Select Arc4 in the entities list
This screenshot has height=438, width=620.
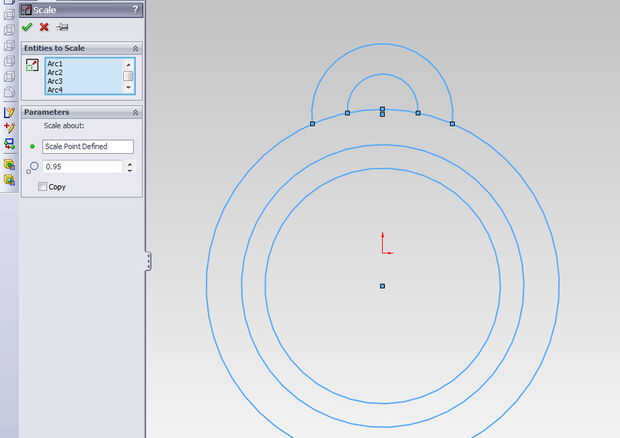tap(55, 90)
